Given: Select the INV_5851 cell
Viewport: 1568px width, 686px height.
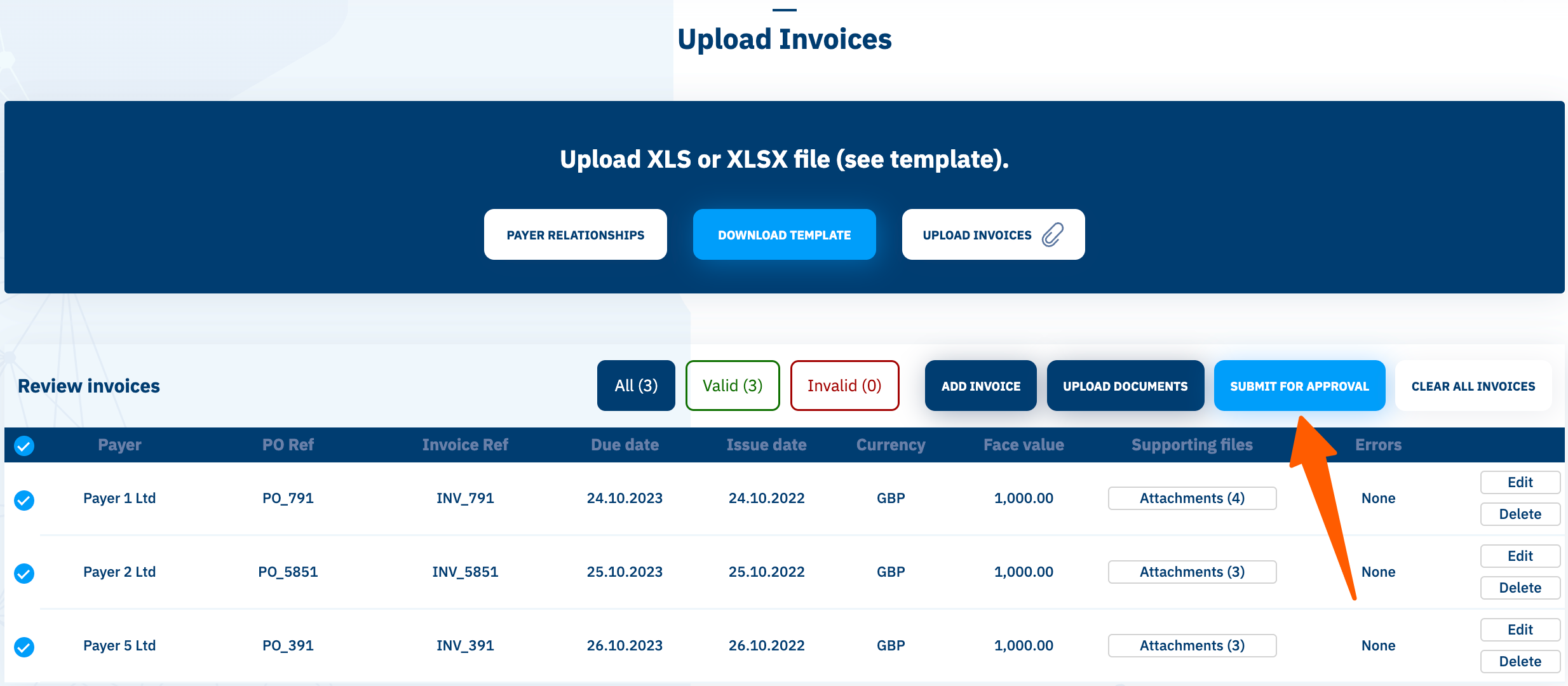Looking at the screenshot, I should tap(465, 572).
